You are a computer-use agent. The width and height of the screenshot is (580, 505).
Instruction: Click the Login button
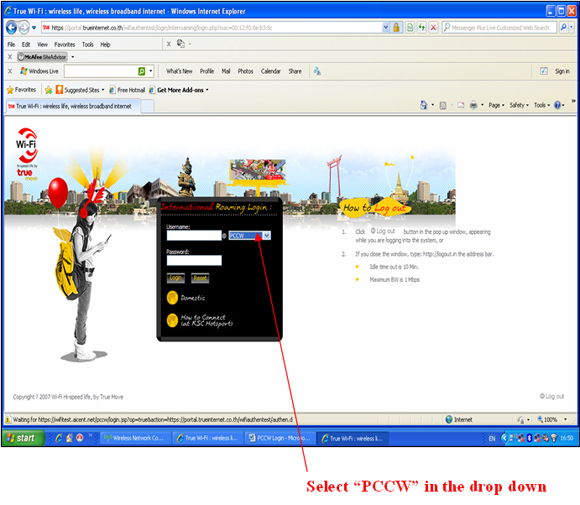pyautogui.click(x=176, y=278)
